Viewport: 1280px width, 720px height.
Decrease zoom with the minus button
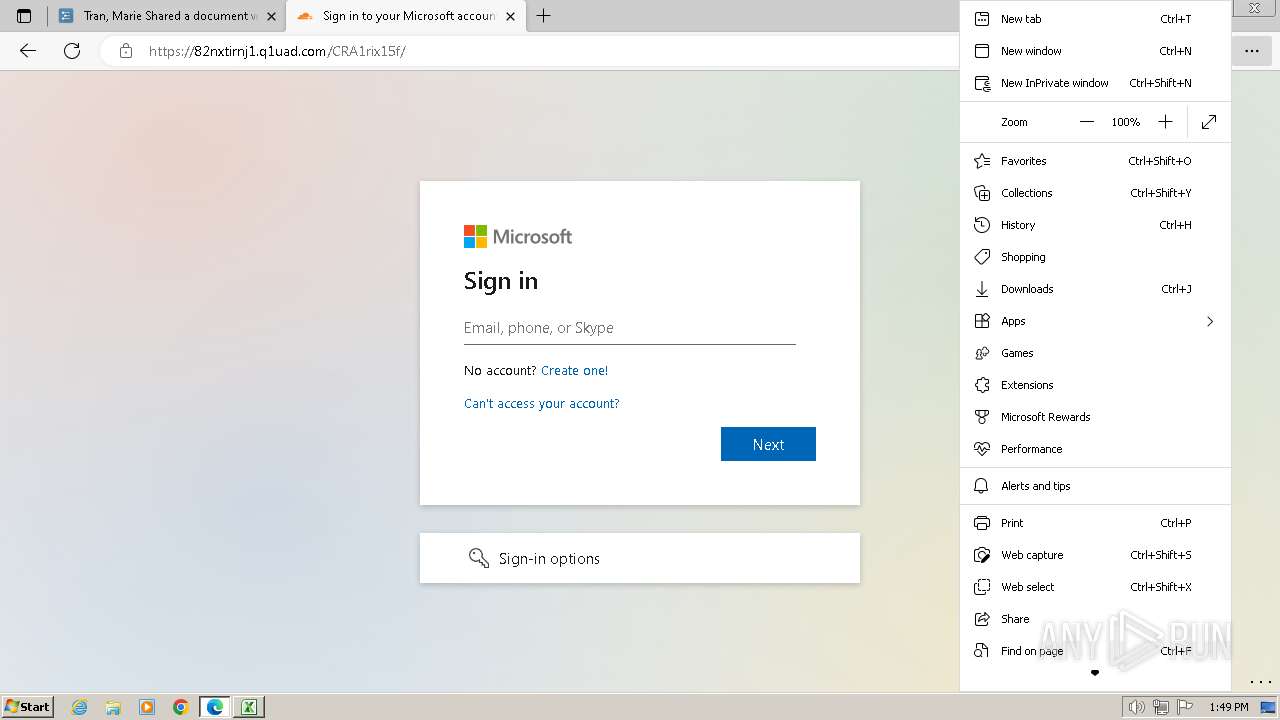point(1087,122)
